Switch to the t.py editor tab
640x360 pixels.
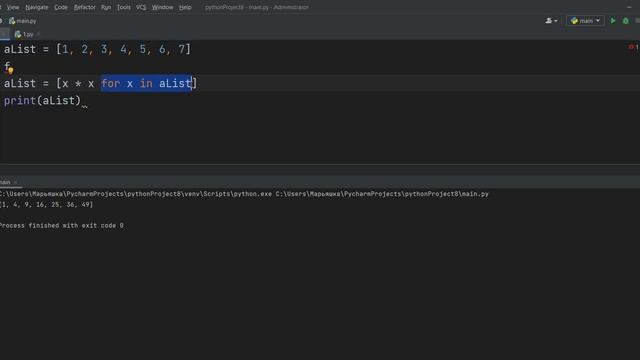click(x=24, y=34)
